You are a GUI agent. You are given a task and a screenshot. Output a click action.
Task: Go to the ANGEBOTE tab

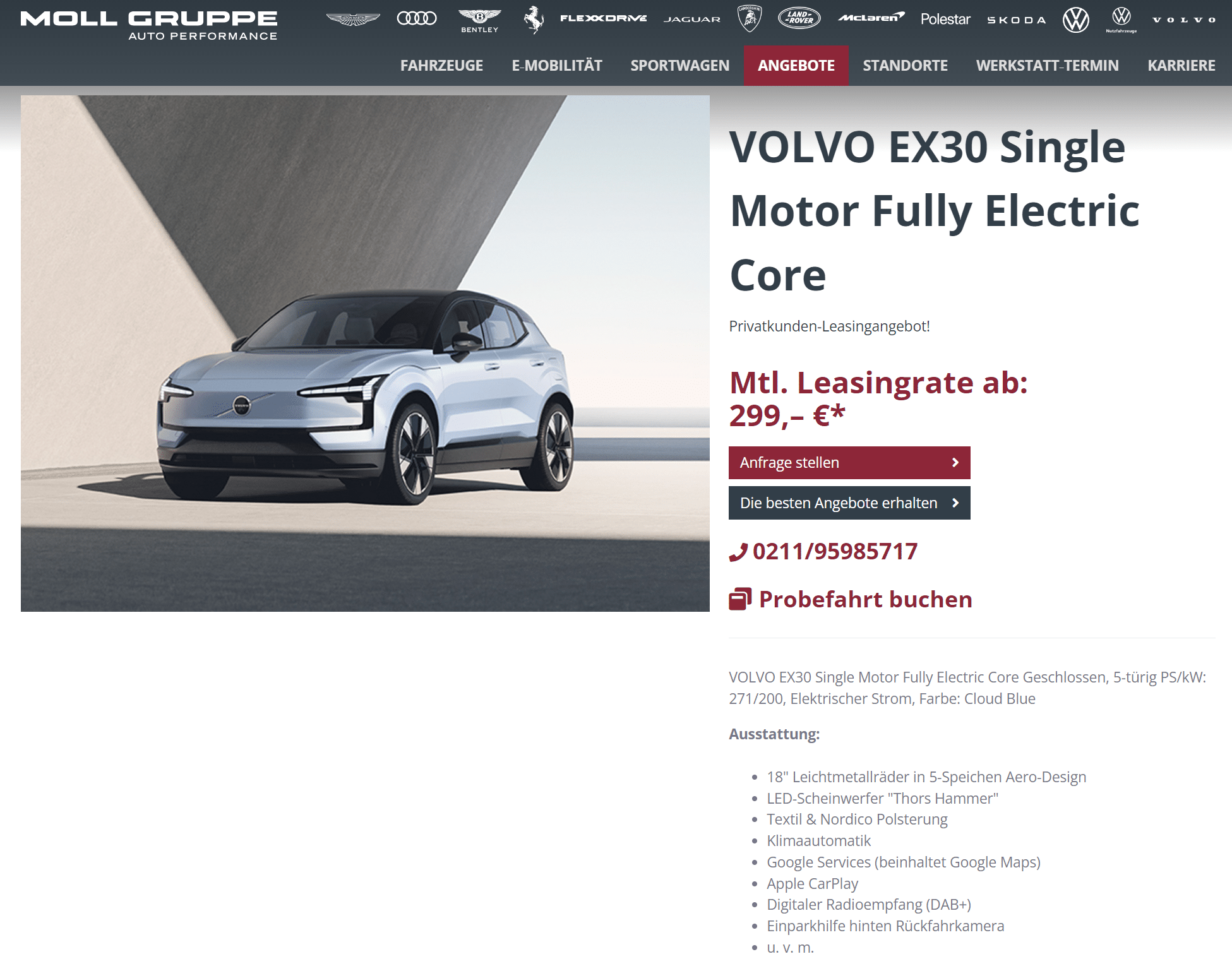[x=796, y=66]
